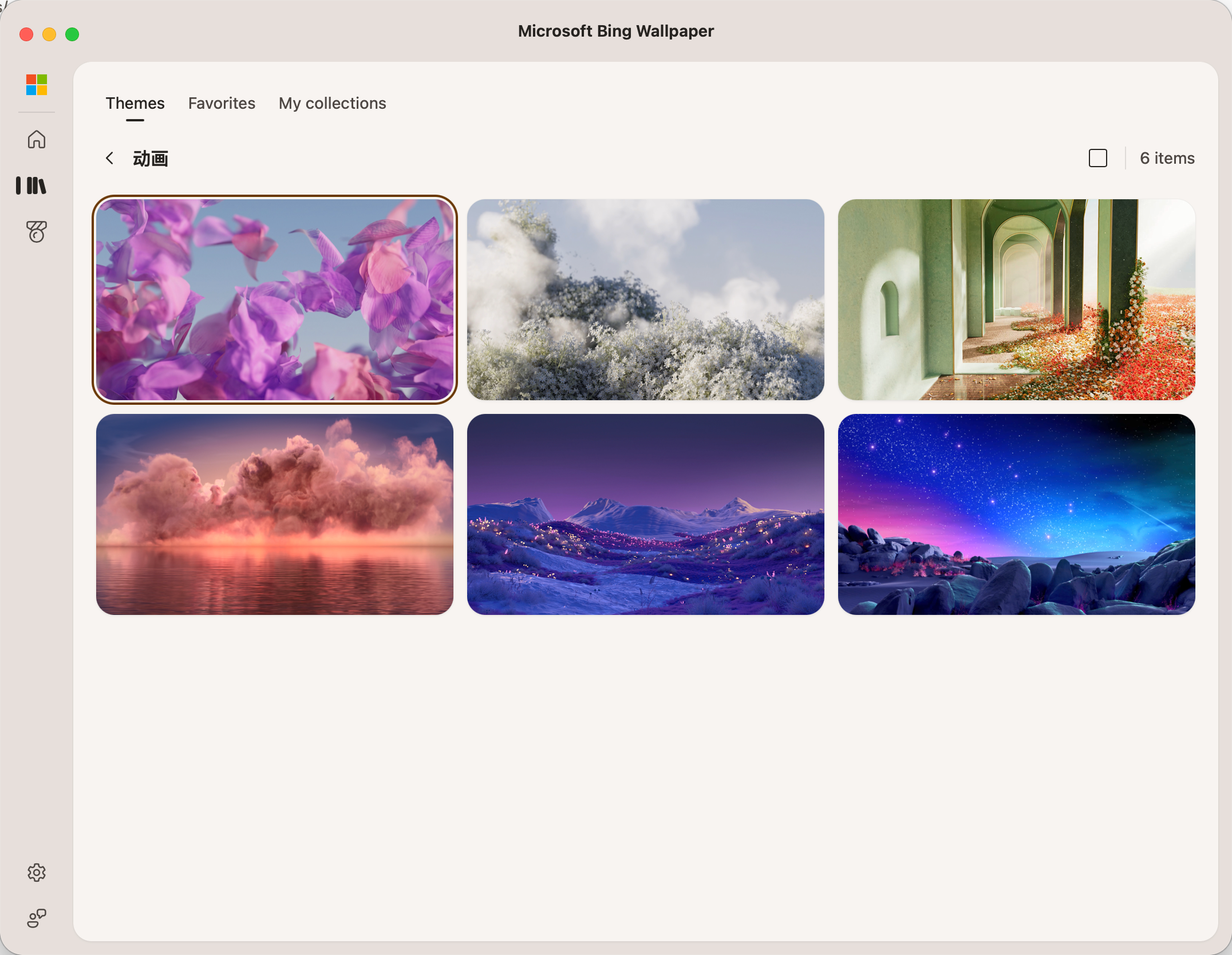Close the Microsoft Bing Wallpaper window
This screenshot has height=955, width=1232.
pos(26,34)
